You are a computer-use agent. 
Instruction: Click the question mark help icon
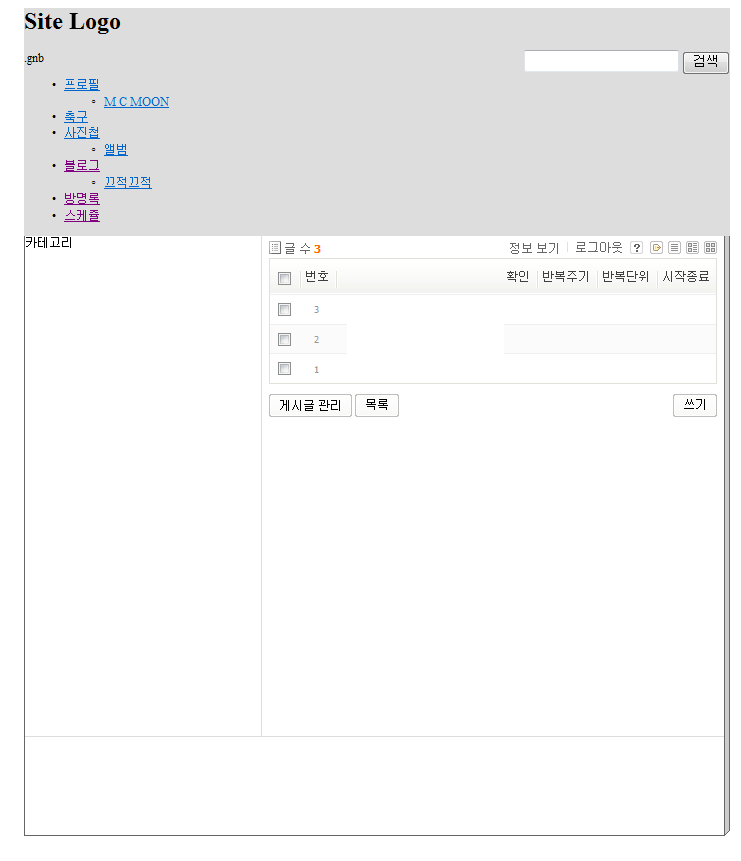tap(636, 248)
